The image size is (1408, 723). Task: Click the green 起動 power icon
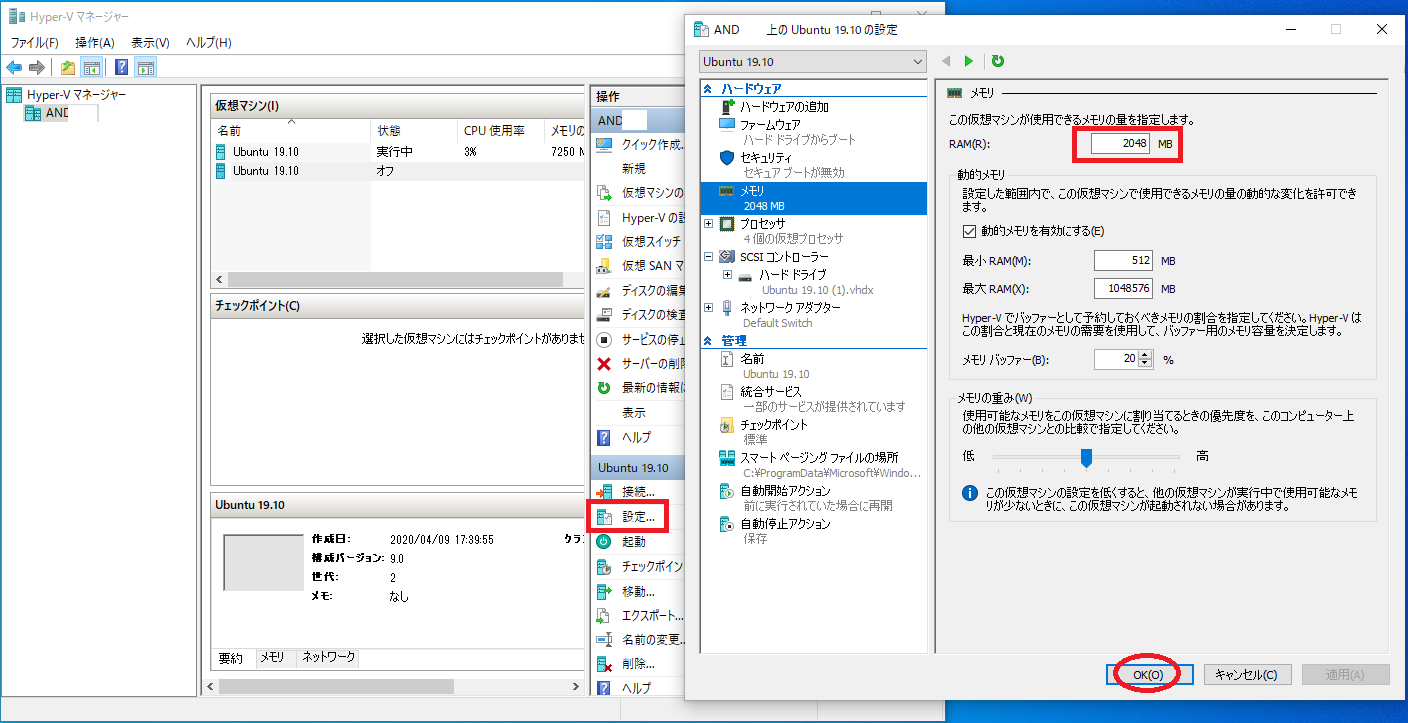[604, 541]
